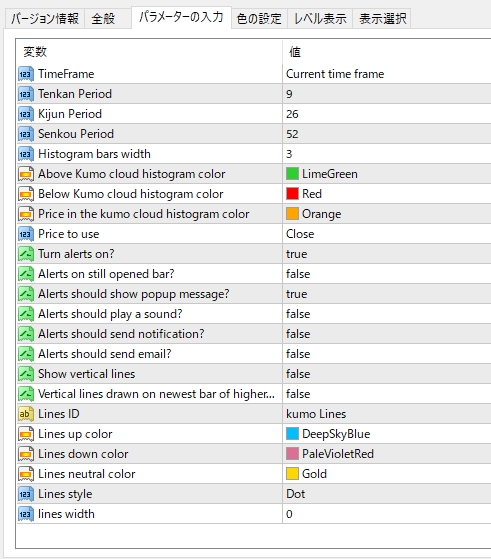The width and height of the screenshot is (491, 559).
Task: Click Above Kumo cloud color type icon
Action: tap(26, 174)
